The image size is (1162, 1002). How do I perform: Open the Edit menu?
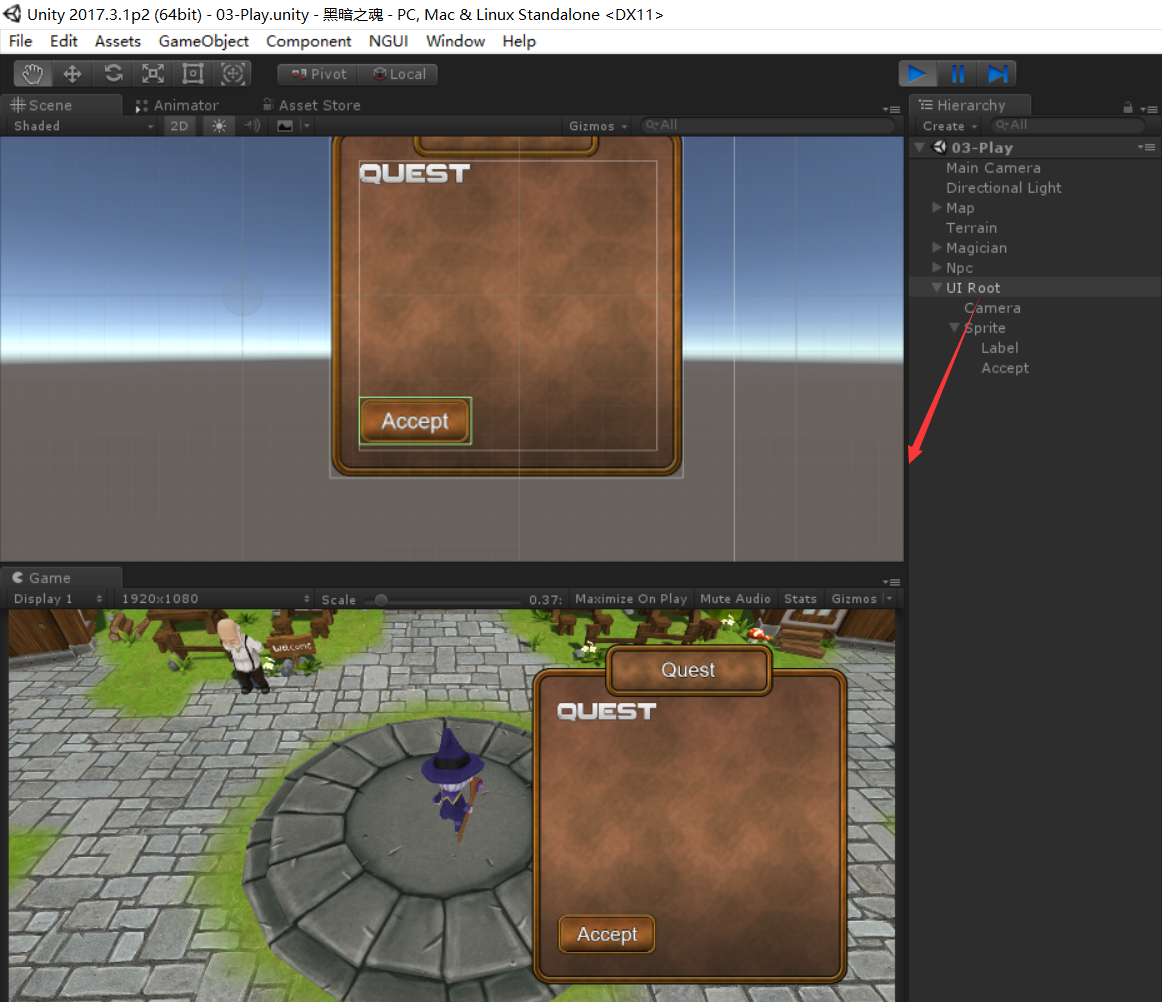pyautogui.click(x=64, y=42)
